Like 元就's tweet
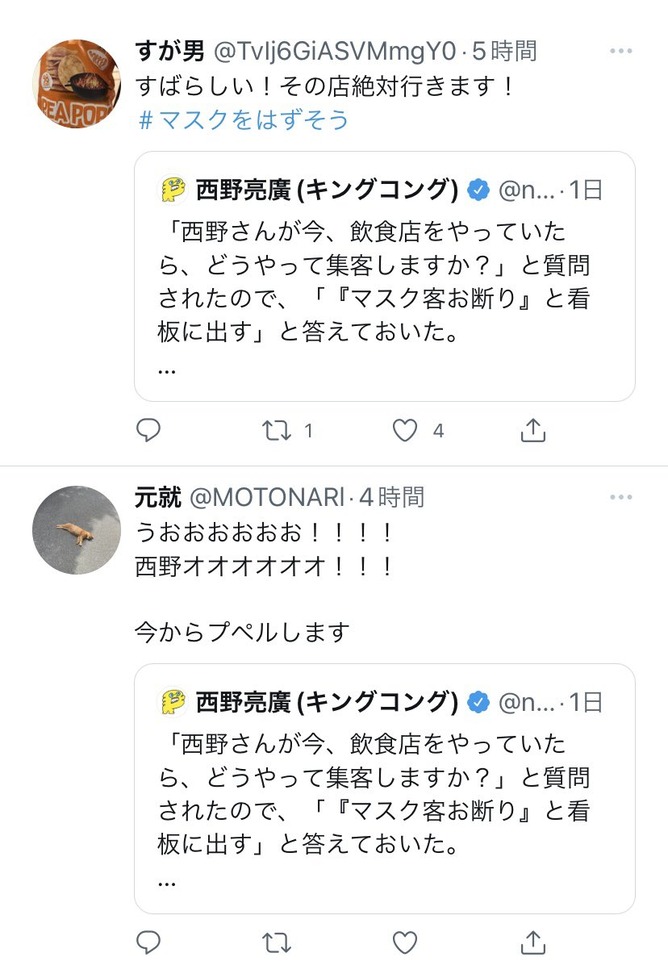 coord(404,942)
